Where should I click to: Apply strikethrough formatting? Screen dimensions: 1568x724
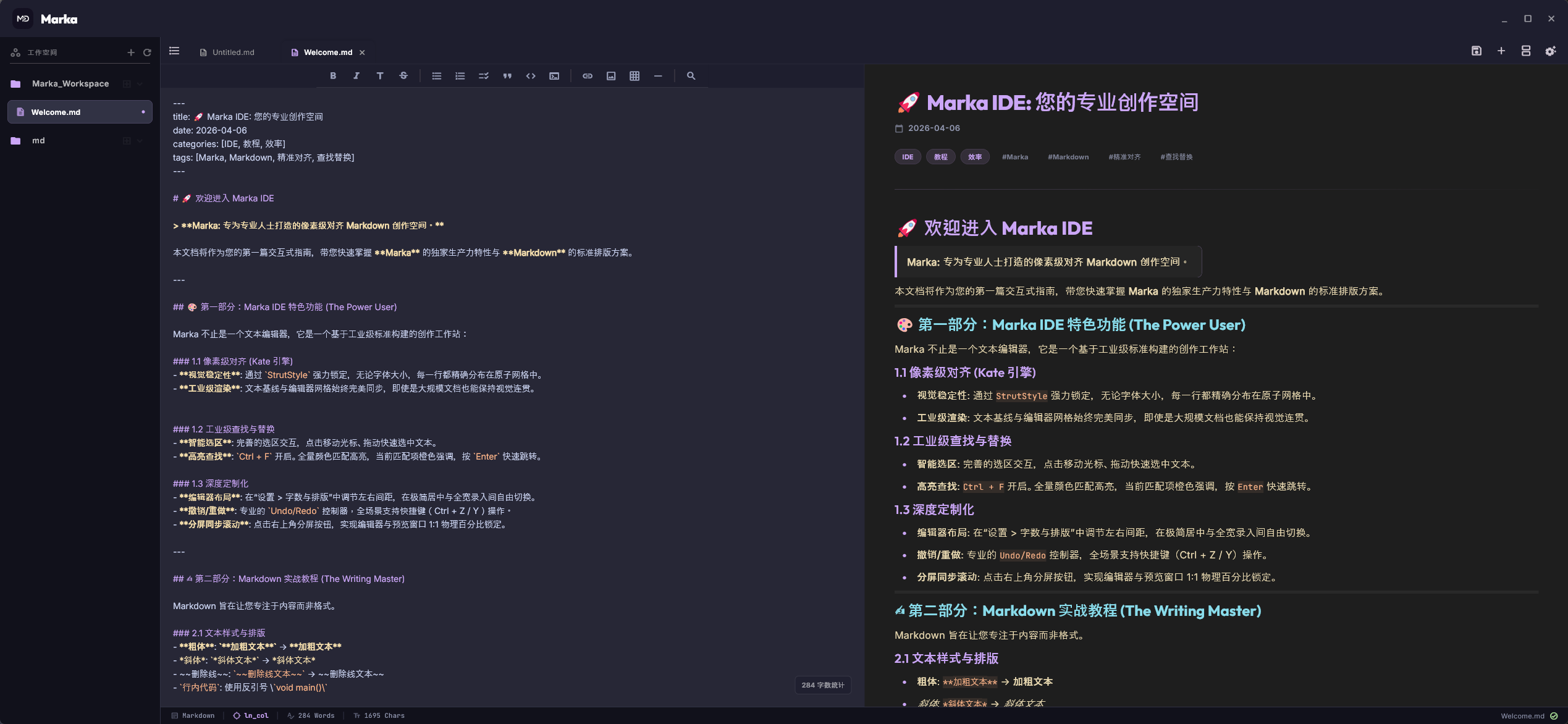(403, 76)
